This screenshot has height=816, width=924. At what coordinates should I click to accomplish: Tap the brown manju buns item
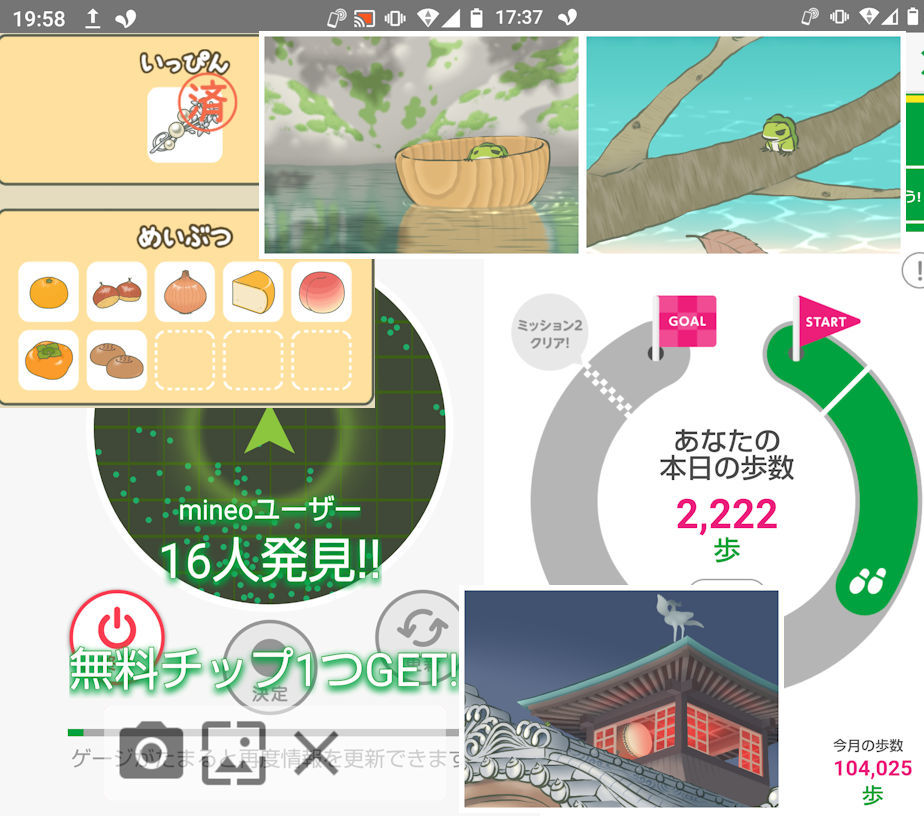tap(117, 360)
